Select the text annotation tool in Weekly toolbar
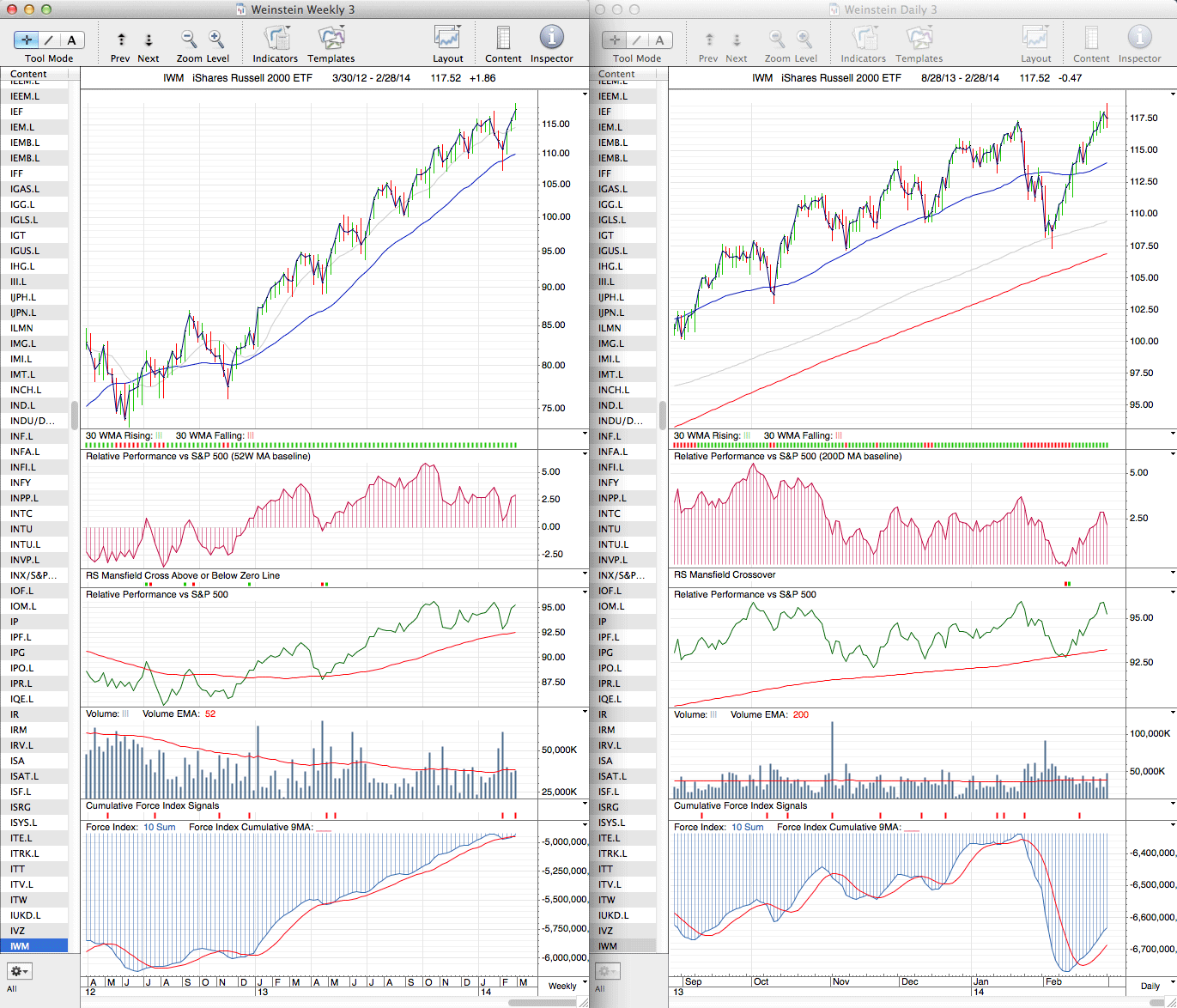 [71, 39]
